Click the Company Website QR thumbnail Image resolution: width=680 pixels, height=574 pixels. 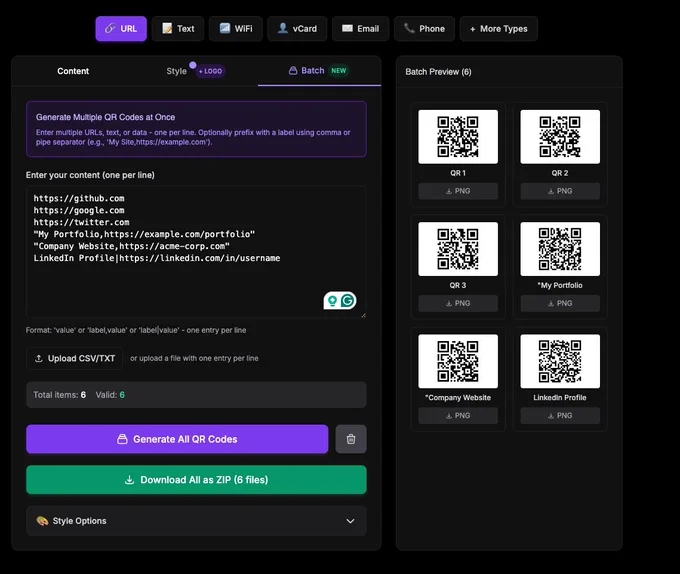click(458, 361)
